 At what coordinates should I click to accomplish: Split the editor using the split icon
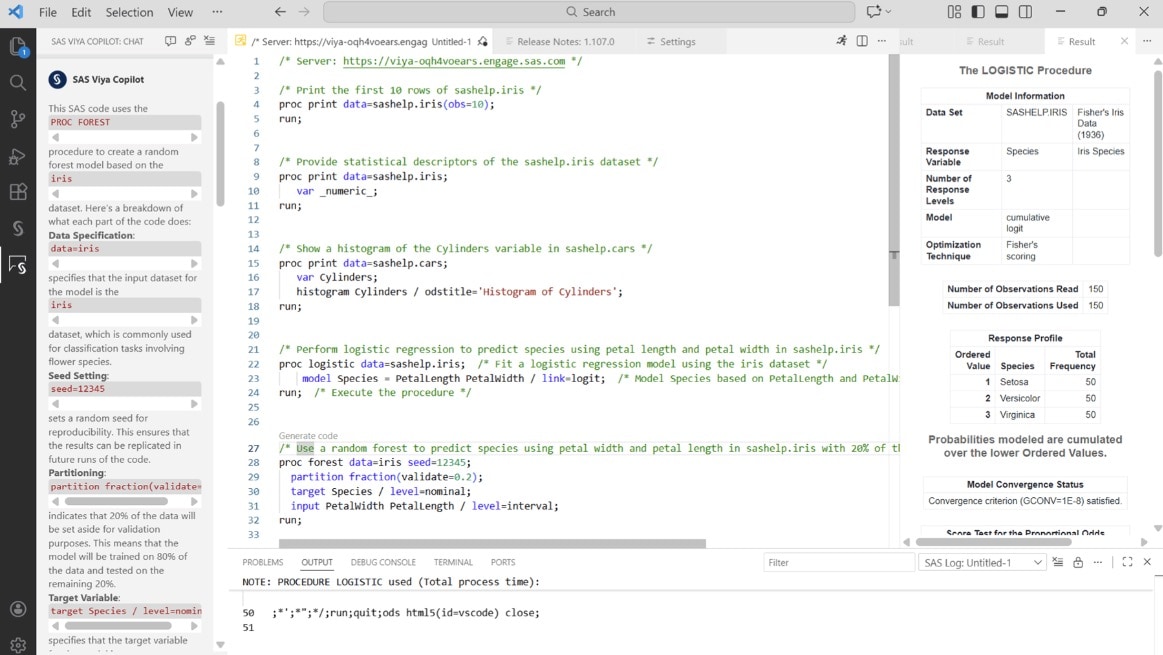coord(861,41)
